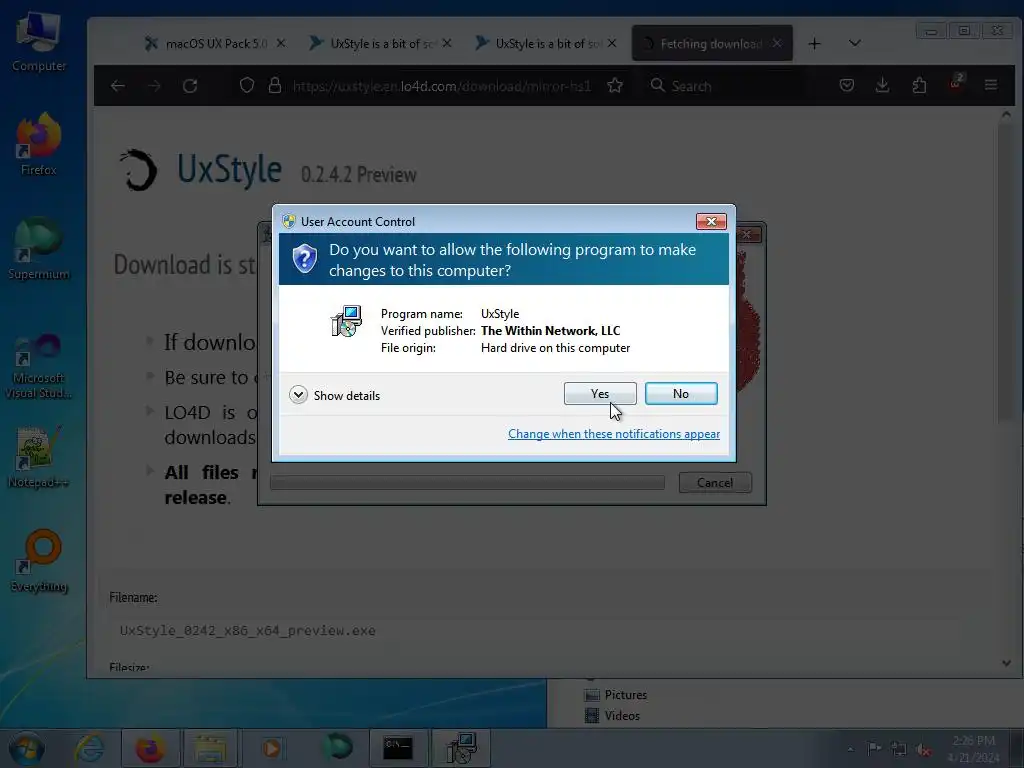Open the extensions puzzle icon
Image resolution: width=1024 pixels, height=768 pixels.
(919, 86)
